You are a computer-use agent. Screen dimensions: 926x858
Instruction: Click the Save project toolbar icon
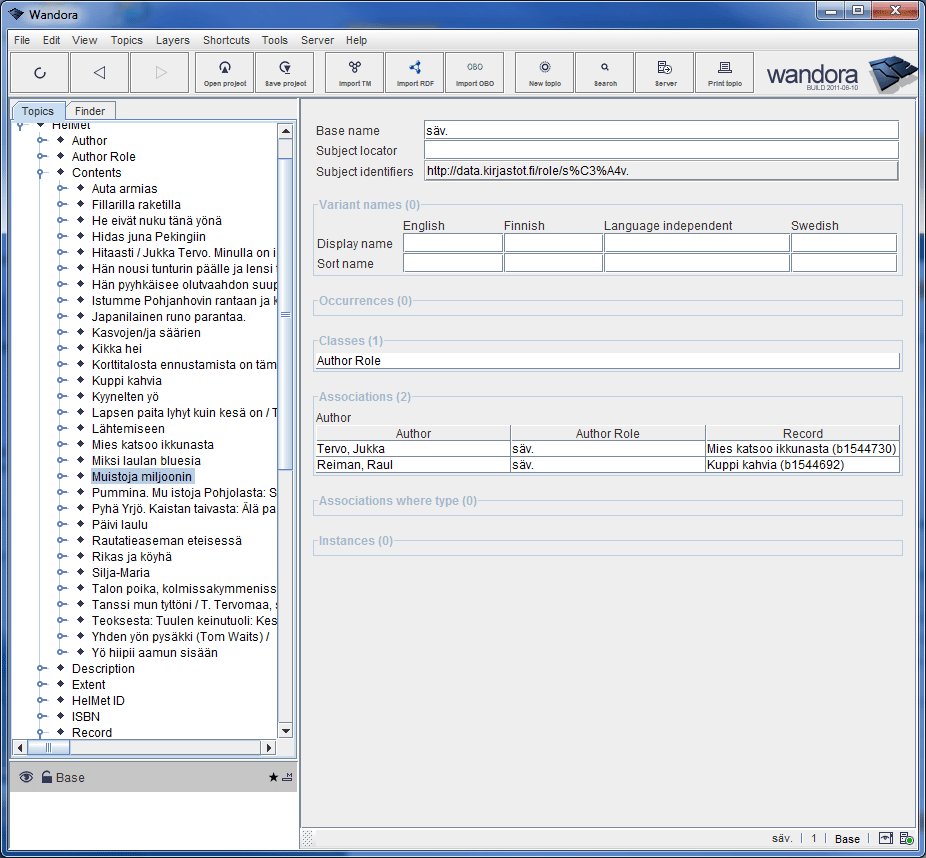[x=285, y=72]
